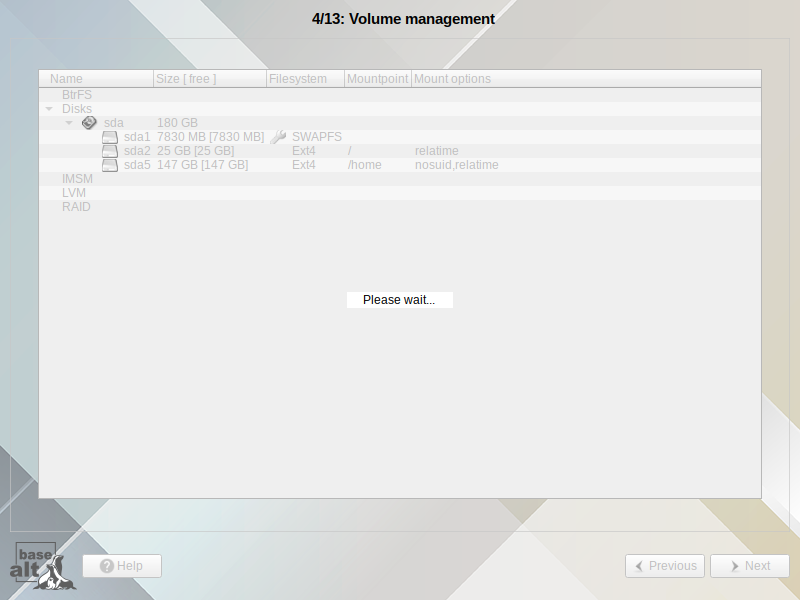This screenshot has width=800, height=600.
Task: Select the LVM tree row
Action: coord(400,193)
